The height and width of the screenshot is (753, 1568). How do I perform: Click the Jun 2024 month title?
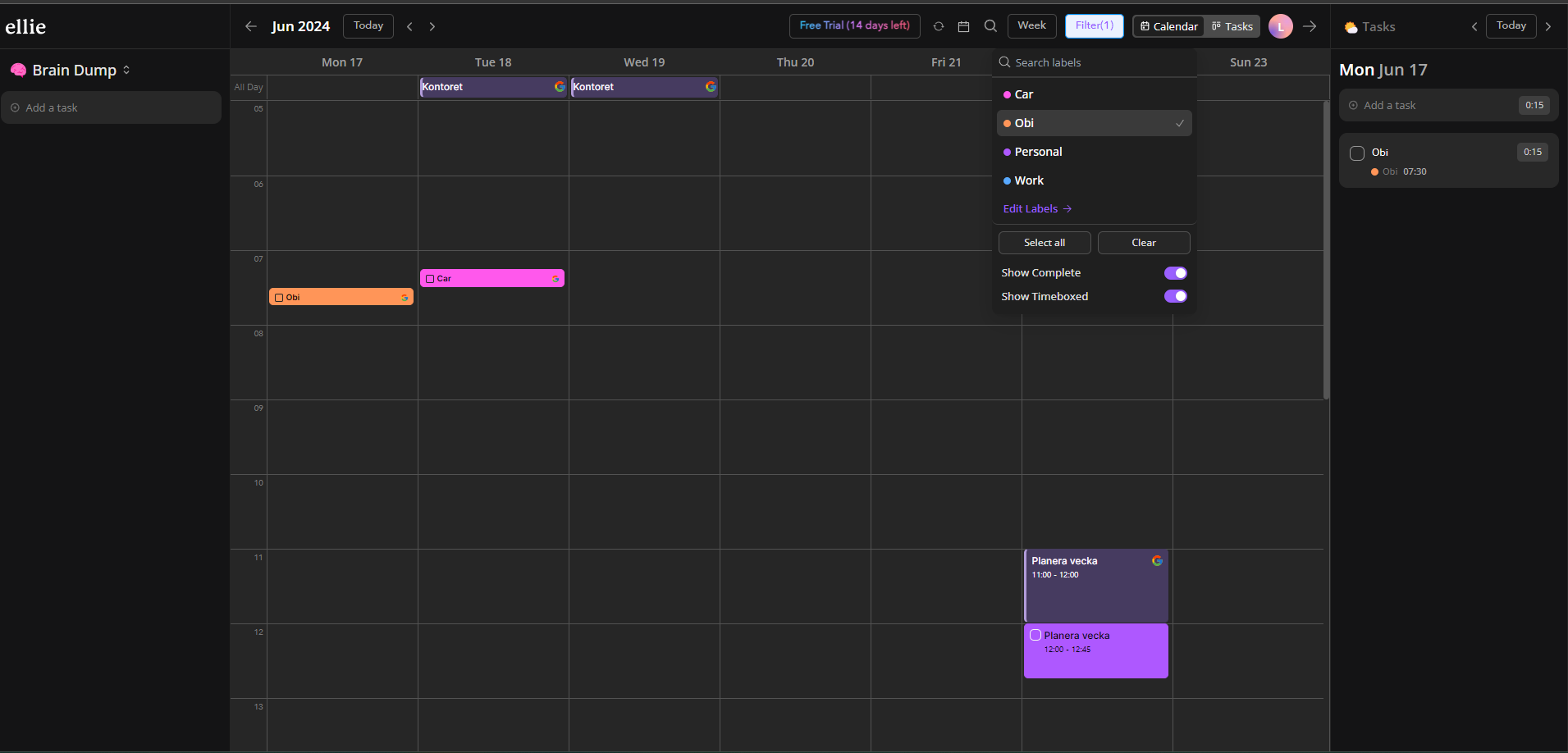click(x=300, y=26)
